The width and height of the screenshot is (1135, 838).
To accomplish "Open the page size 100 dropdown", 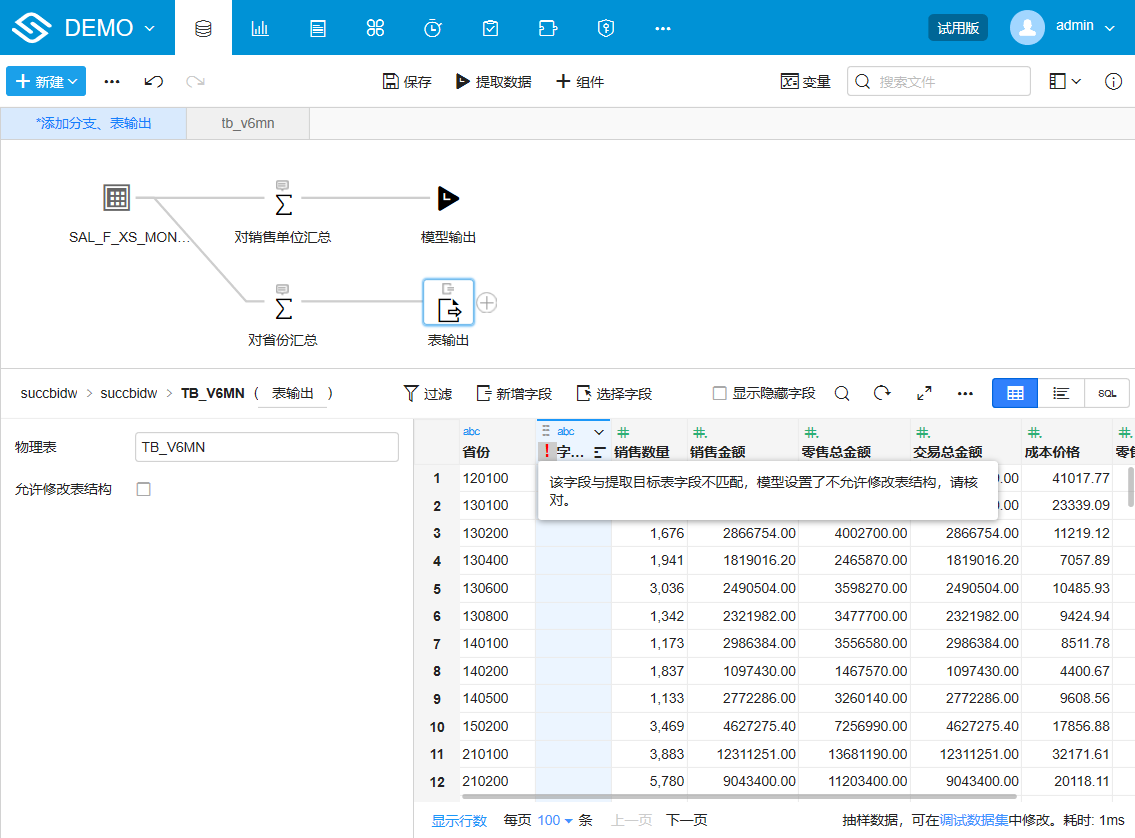I will pyautogui.click(x=555, y=820).
